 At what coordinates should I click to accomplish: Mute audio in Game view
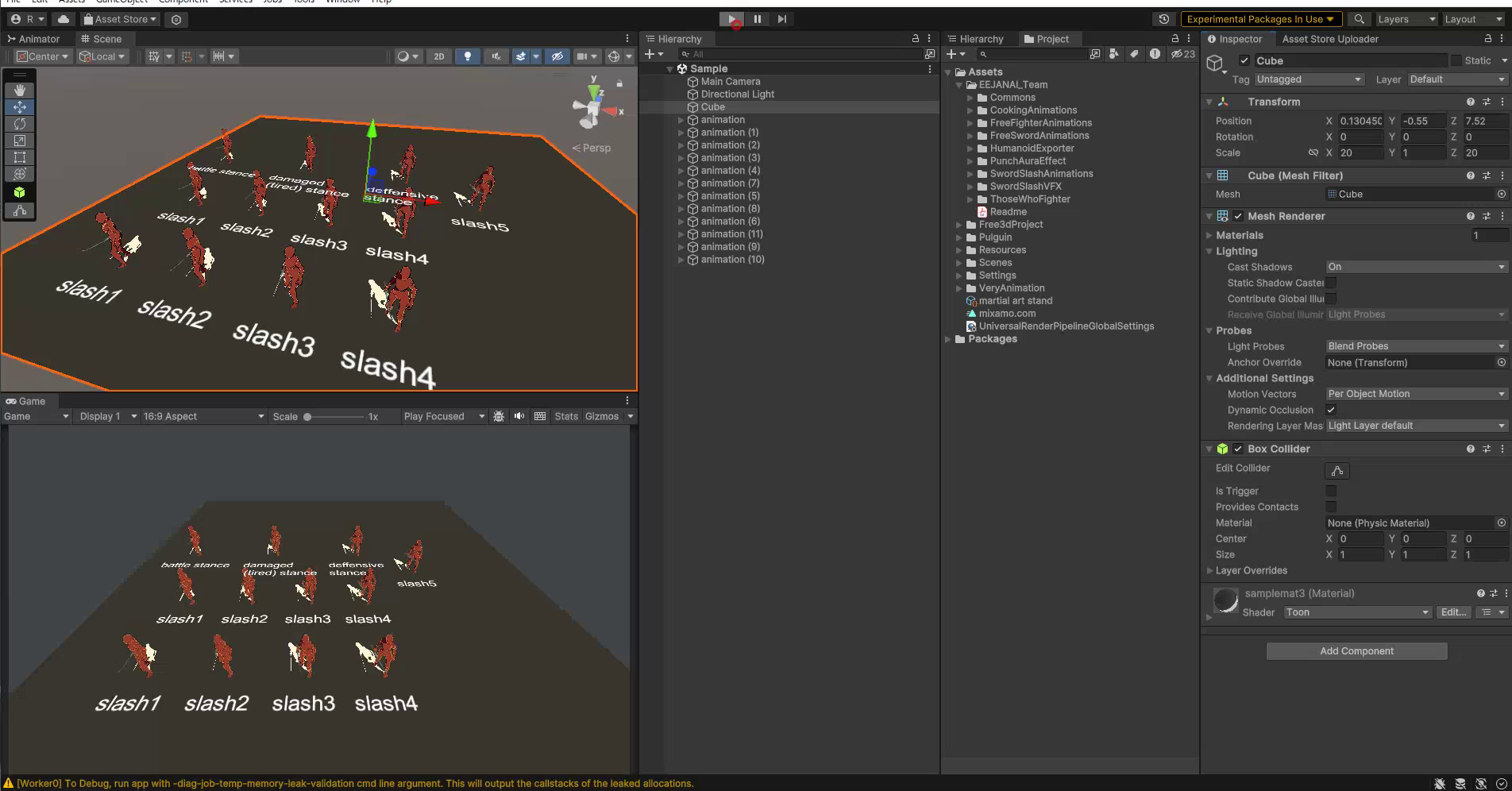point(519,416)
